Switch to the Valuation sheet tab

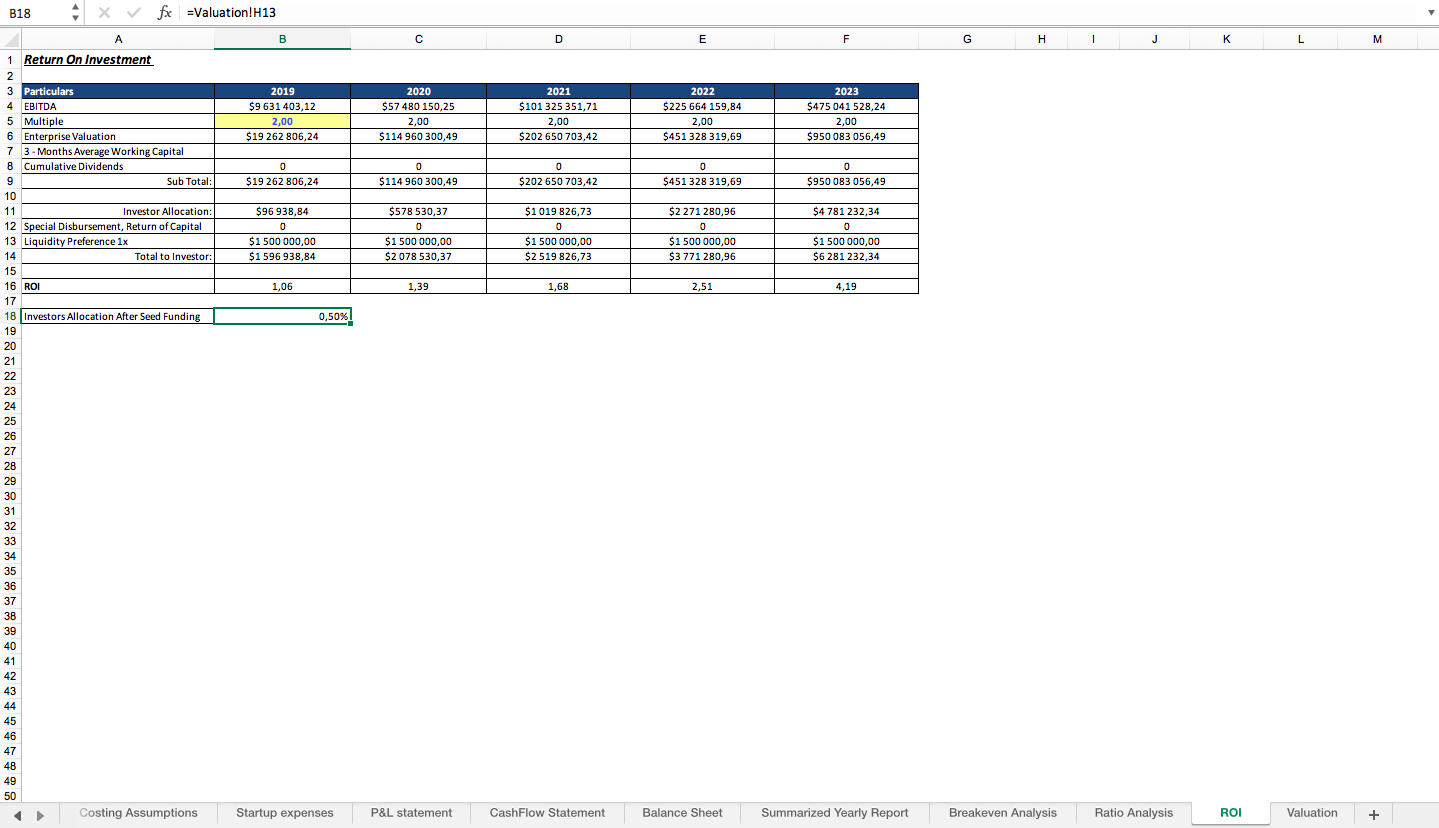pyautogui.click(x=1312, y=813)
